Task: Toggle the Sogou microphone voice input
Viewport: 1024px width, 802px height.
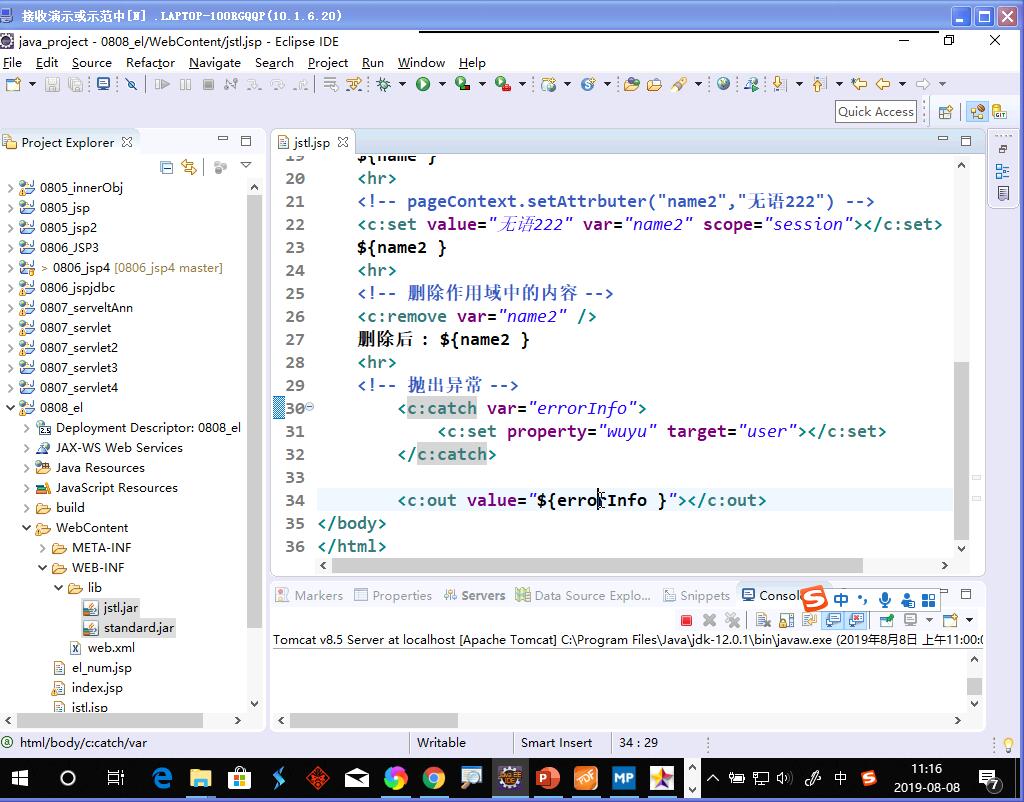Action: pyautogui.click(x=885, y=599)
